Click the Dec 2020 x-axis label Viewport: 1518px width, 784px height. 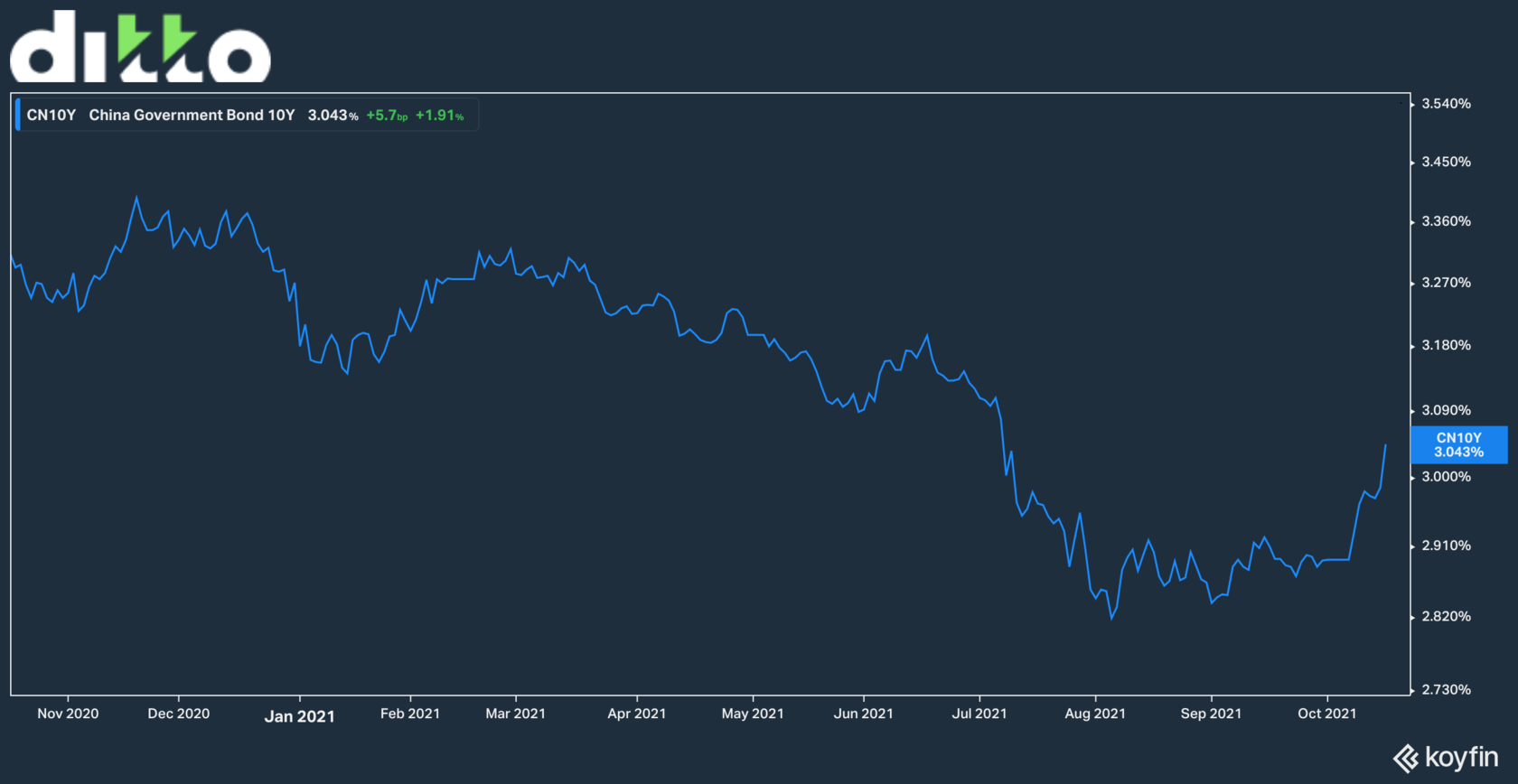(x=179, y=714)
